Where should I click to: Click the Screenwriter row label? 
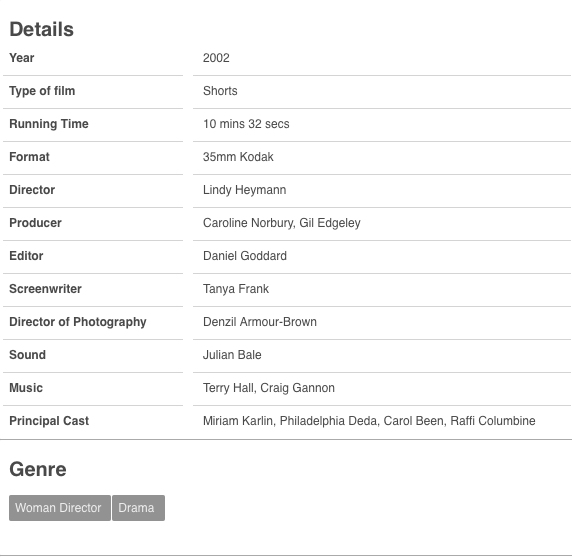[x=45, y=289]
